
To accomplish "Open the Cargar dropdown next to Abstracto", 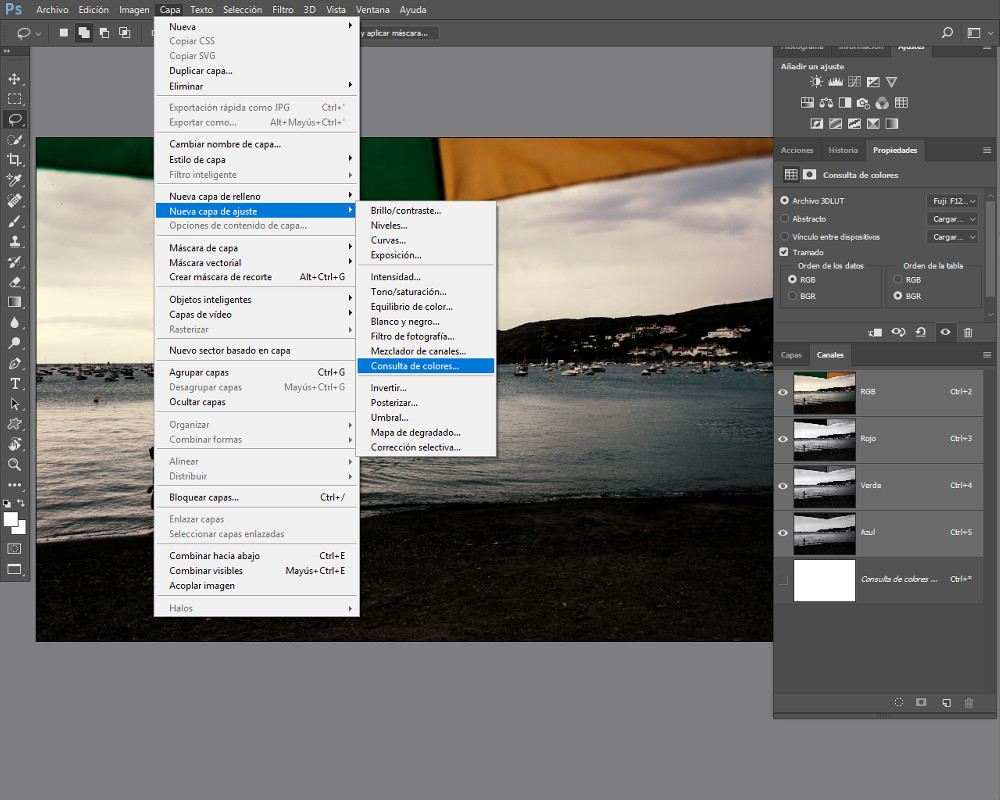I will click(950, 218).
